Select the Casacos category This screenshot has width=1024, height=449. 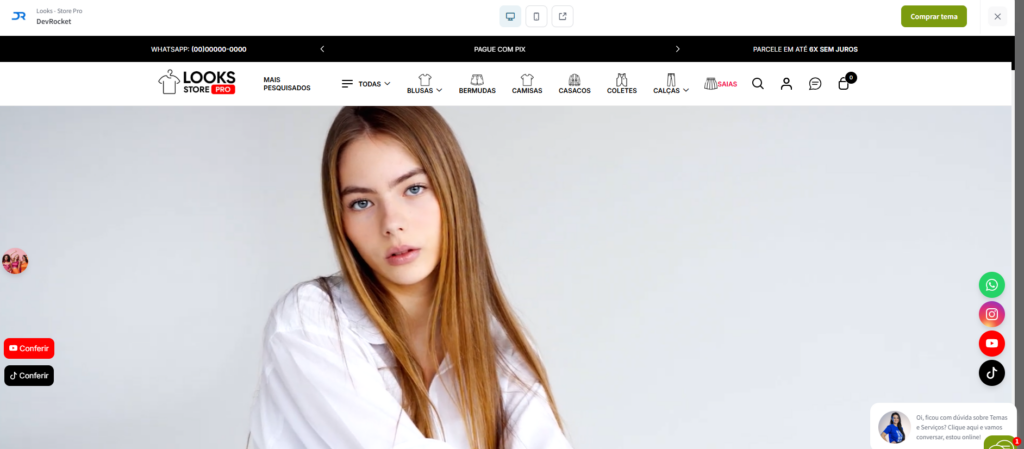(574, 84)
